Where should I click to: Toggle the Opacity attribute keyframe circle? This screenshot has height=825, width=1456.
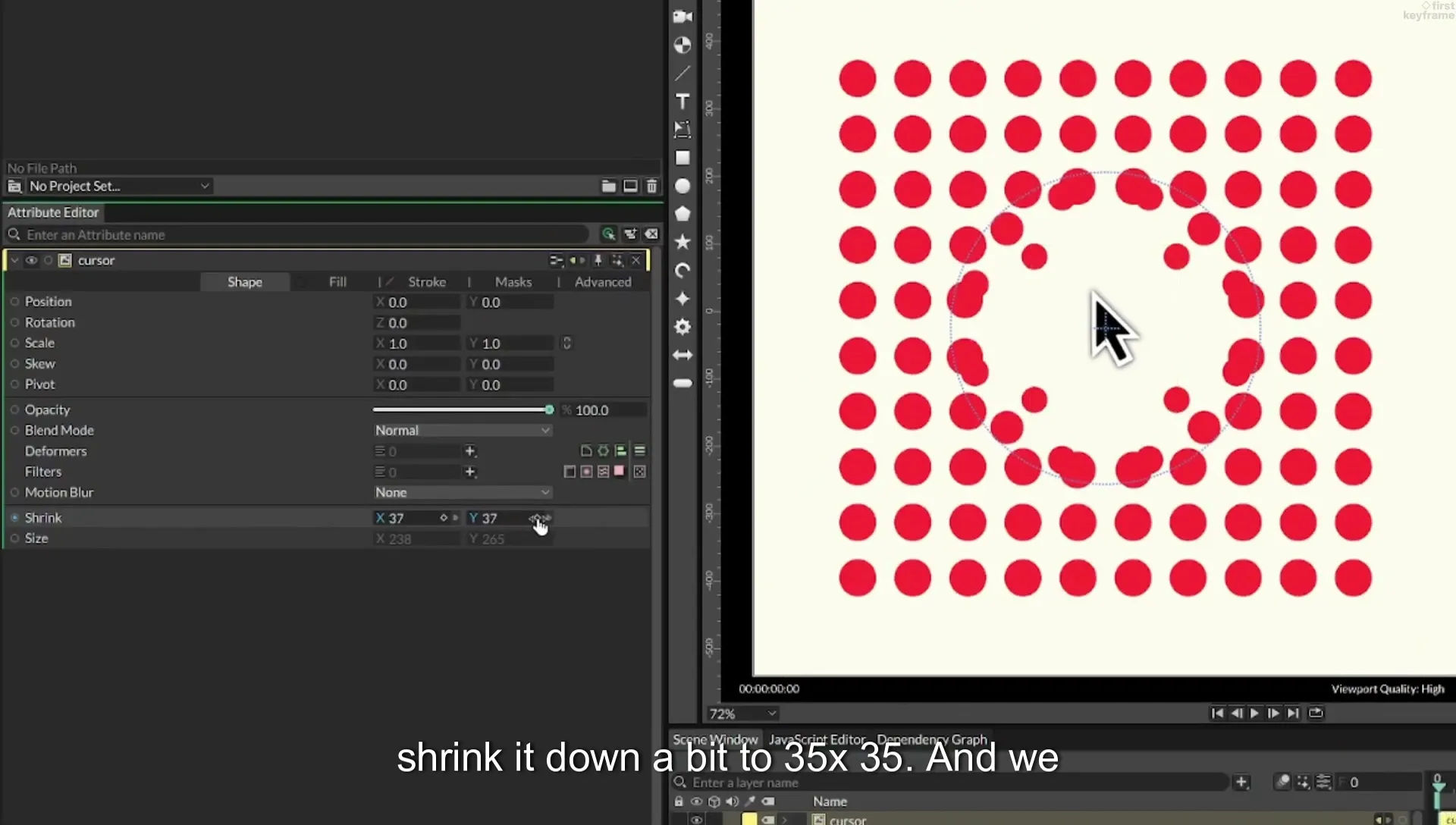14,409
